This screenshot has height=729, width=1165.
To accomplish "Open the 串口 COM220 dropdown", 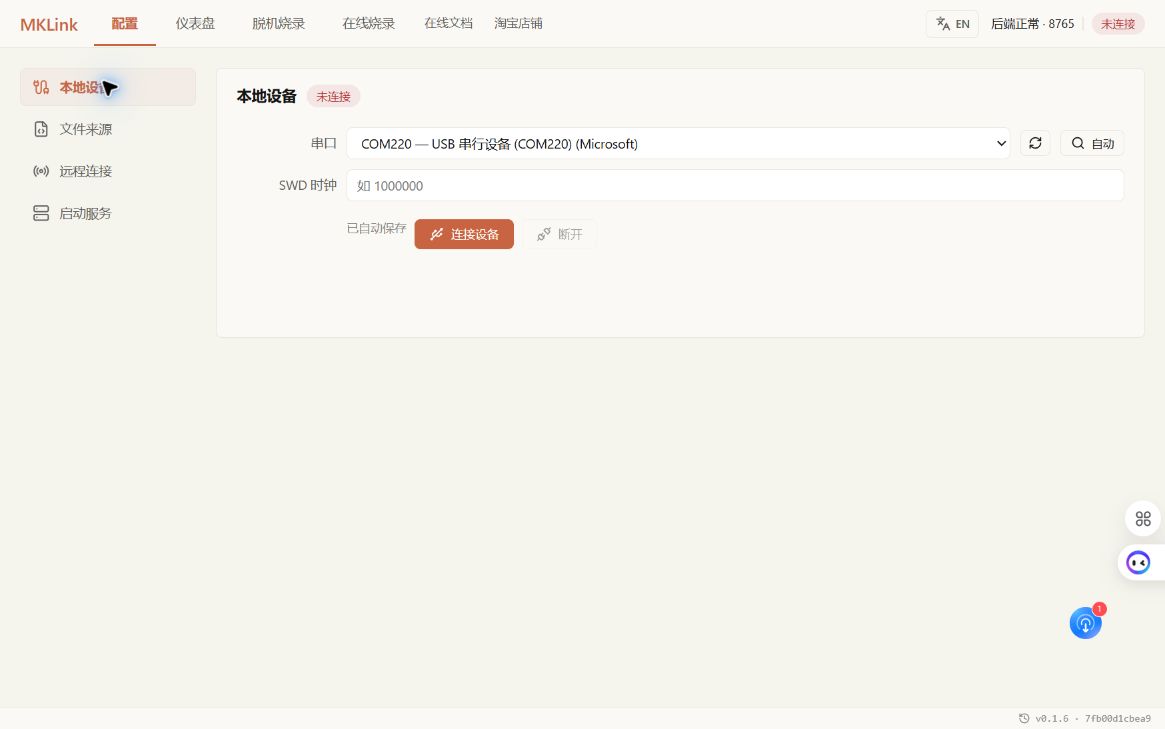I will tap(678, 143).
